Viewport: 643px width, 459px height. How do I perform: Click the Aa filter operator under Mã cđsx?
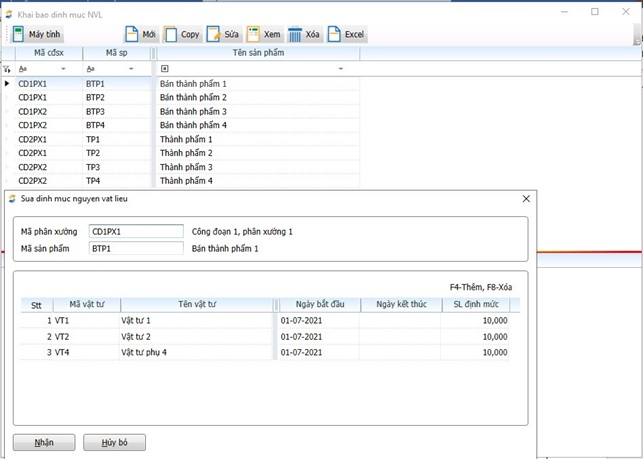click(23, 69)
